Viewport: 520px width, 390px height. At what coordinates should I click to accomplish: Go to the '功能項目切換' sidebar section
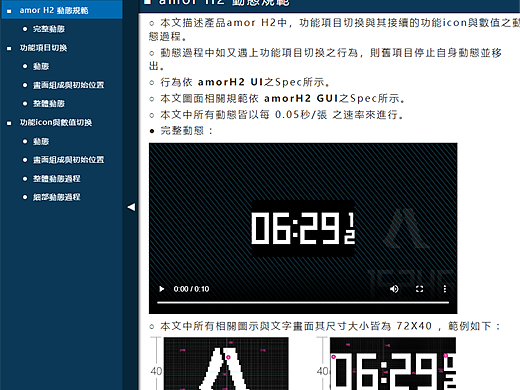[x=43, y=48]
